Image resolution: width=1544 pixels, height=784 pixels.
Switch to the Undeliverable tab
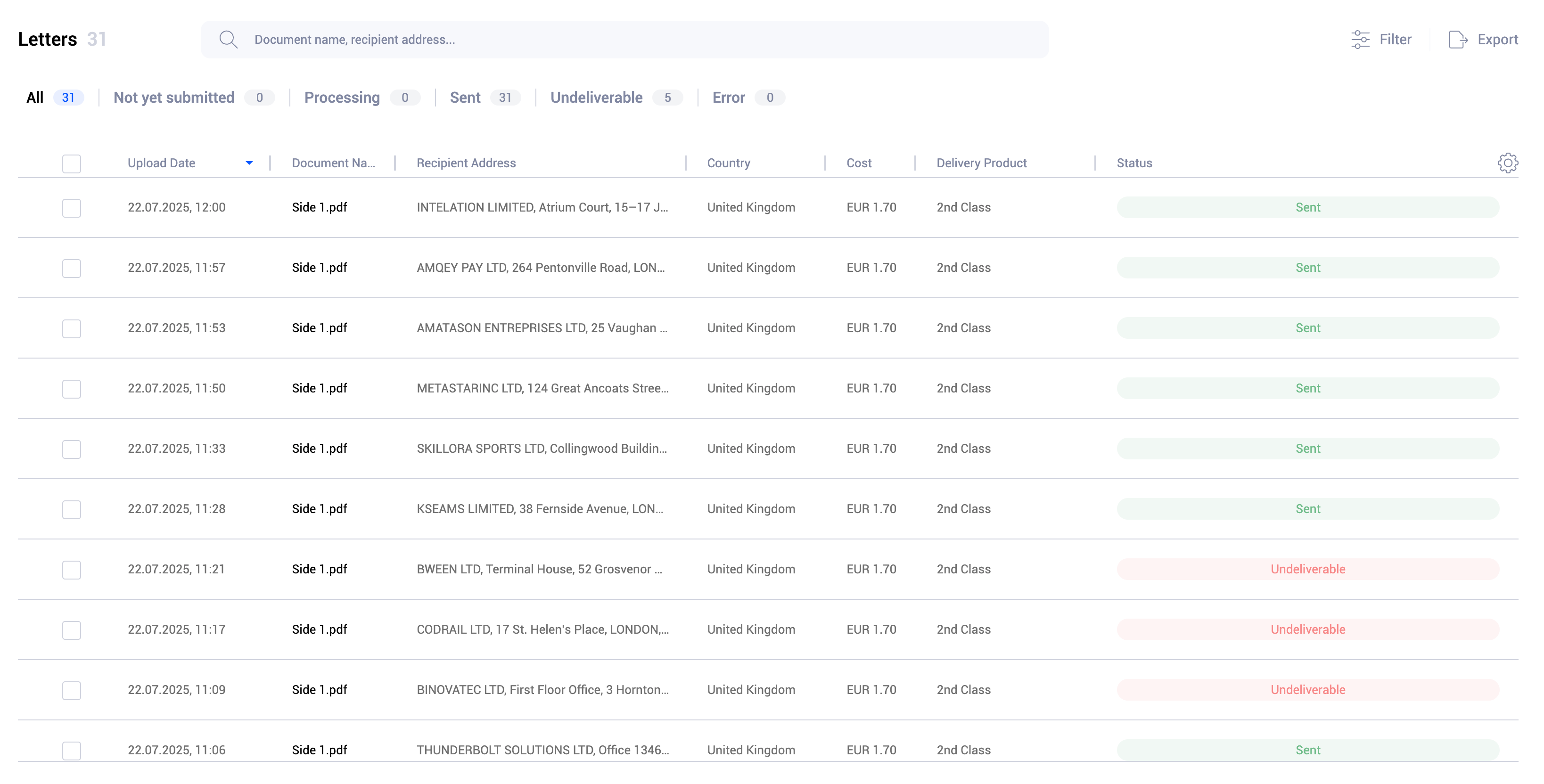[x=596, y=98]
